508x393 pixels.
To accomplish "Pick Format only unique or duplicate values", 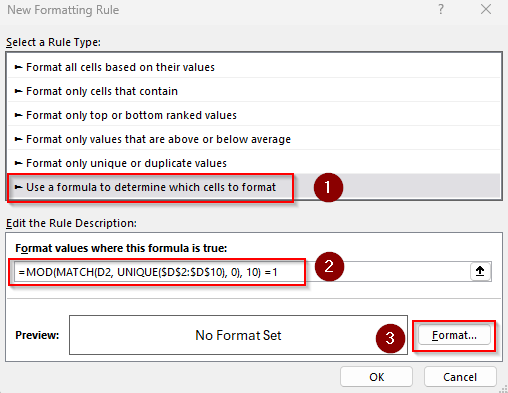I will [254, 163].
